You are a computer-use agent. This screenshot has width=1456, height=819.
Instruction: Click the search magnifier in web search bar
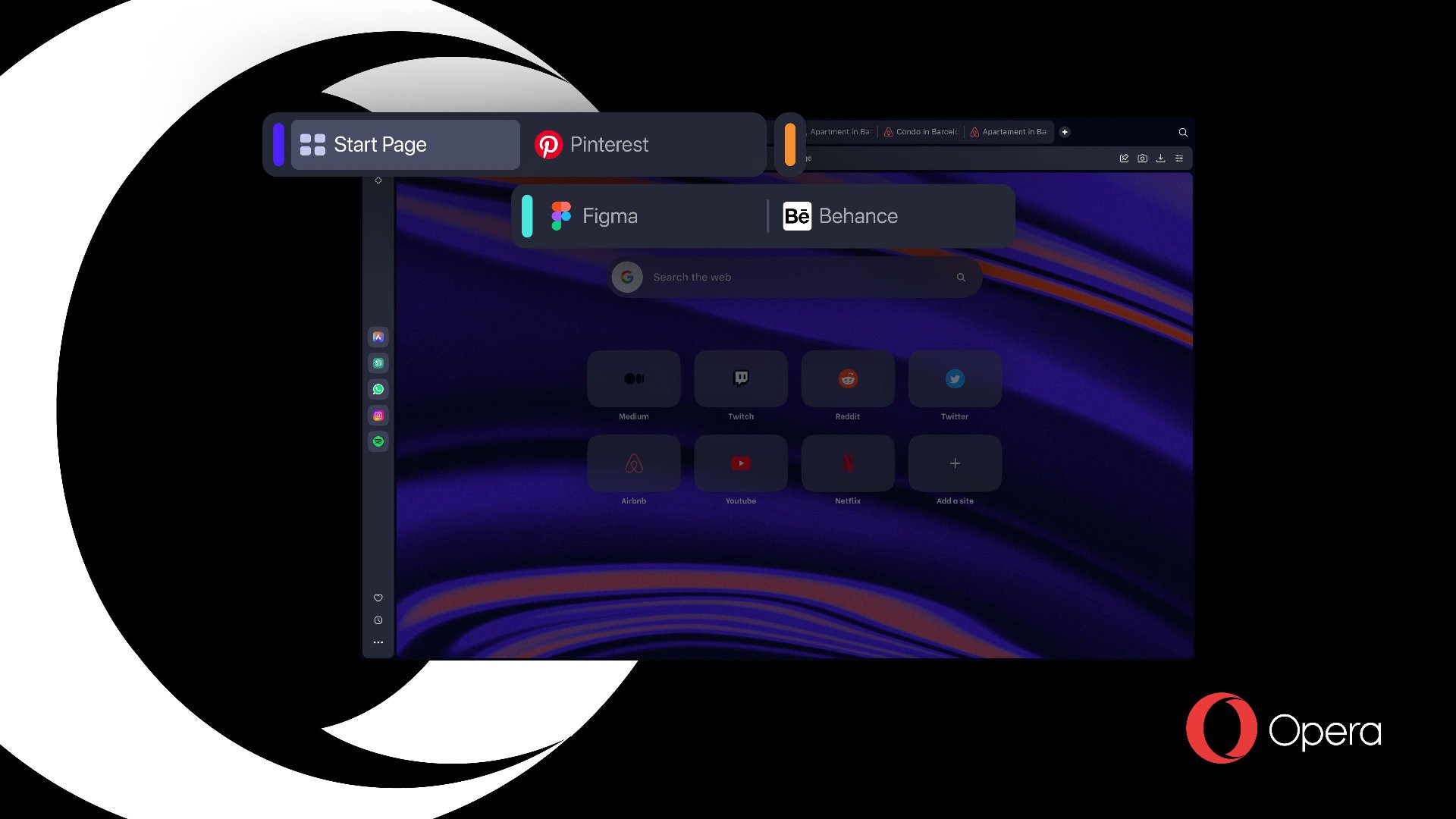961,278
